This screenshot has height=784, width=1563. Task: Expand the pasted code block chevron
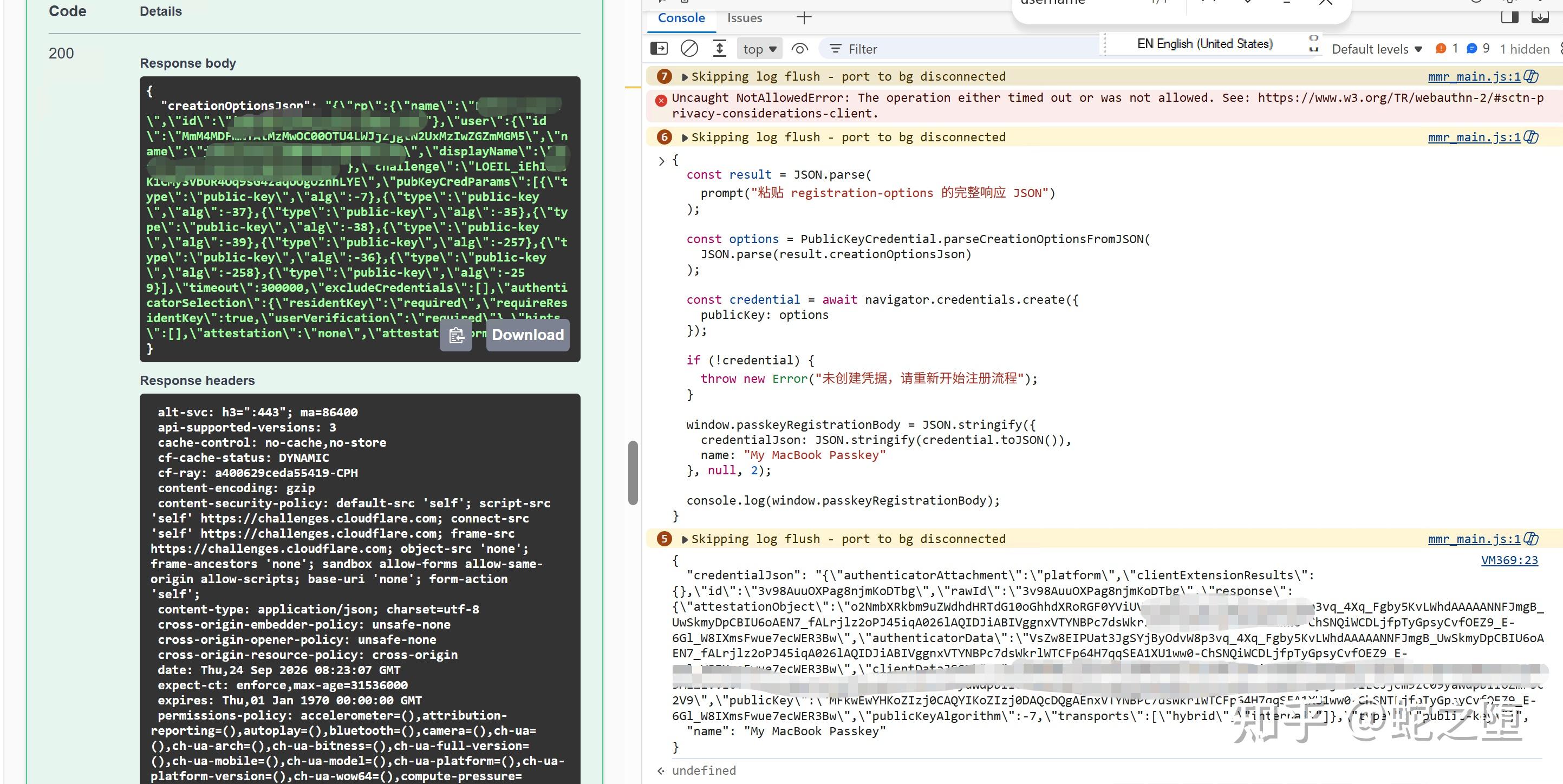coord(662,161)
